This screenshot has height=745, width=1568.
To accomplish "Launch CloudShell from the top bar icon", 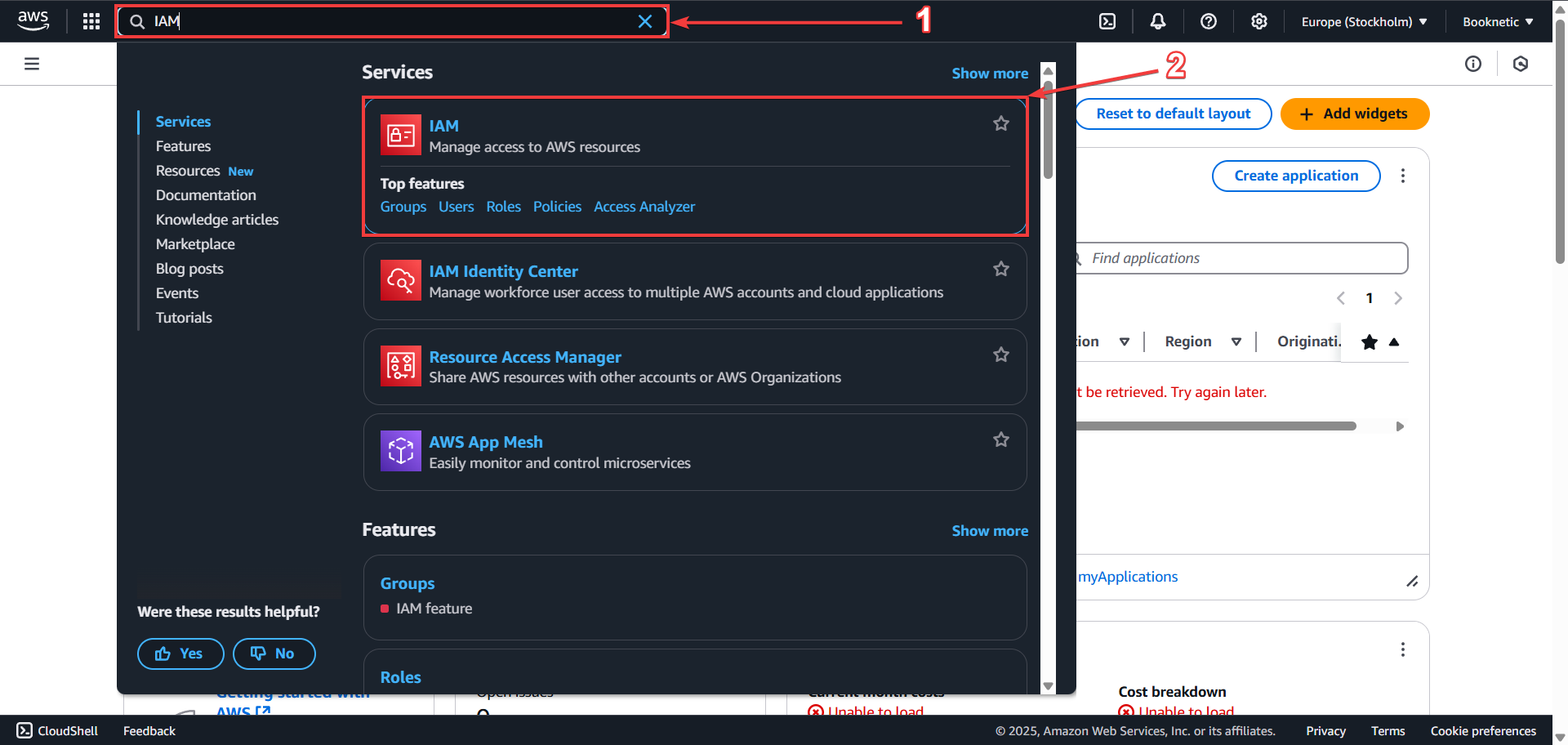I will pyautogui.click(x=1107, y=21).
